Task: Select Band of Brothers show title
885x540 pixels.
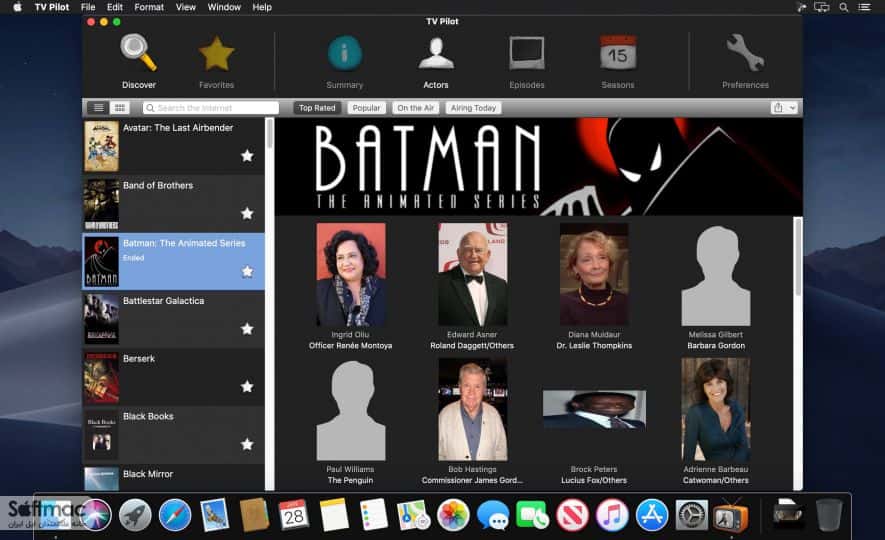Action: (158, 186)
